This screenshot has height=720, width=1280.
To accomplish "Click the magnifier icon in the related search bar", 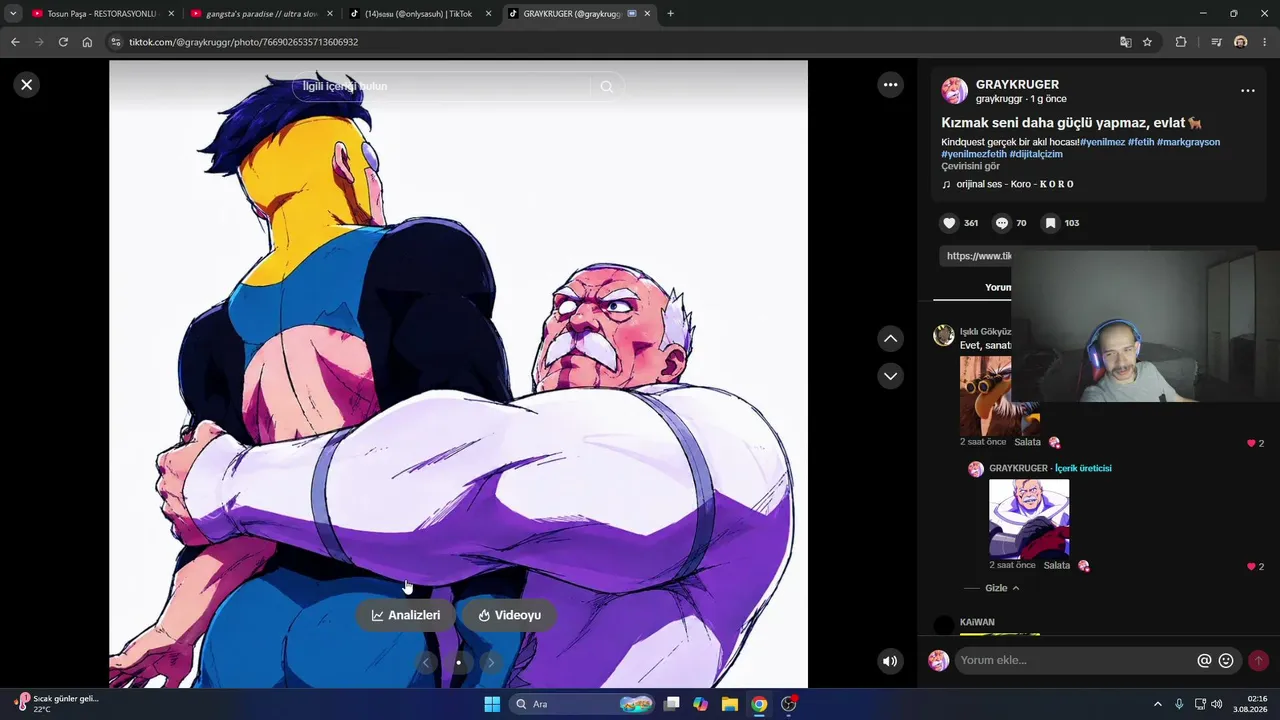I will tap(607, 87).
